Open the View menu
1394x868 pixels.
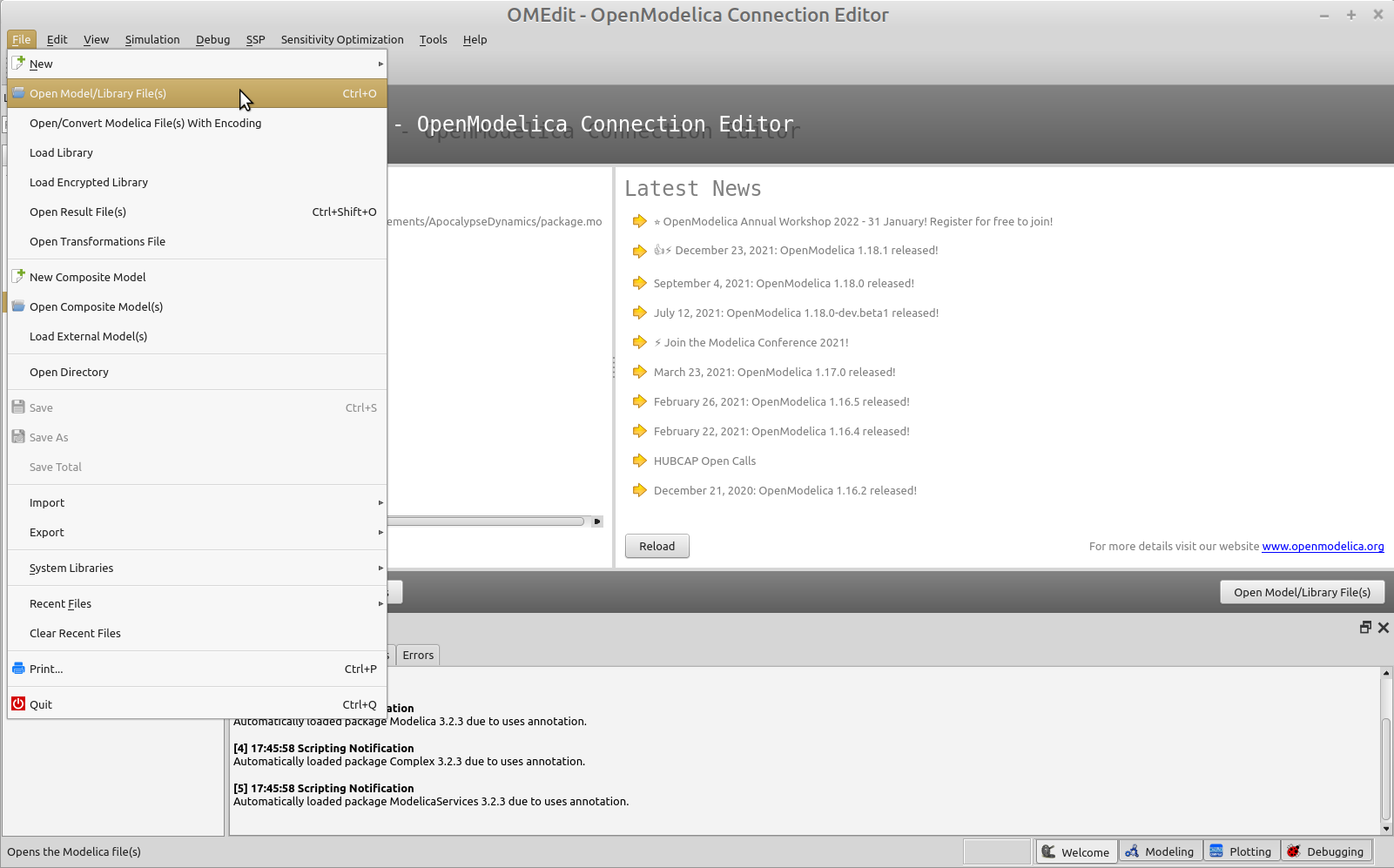96,39
